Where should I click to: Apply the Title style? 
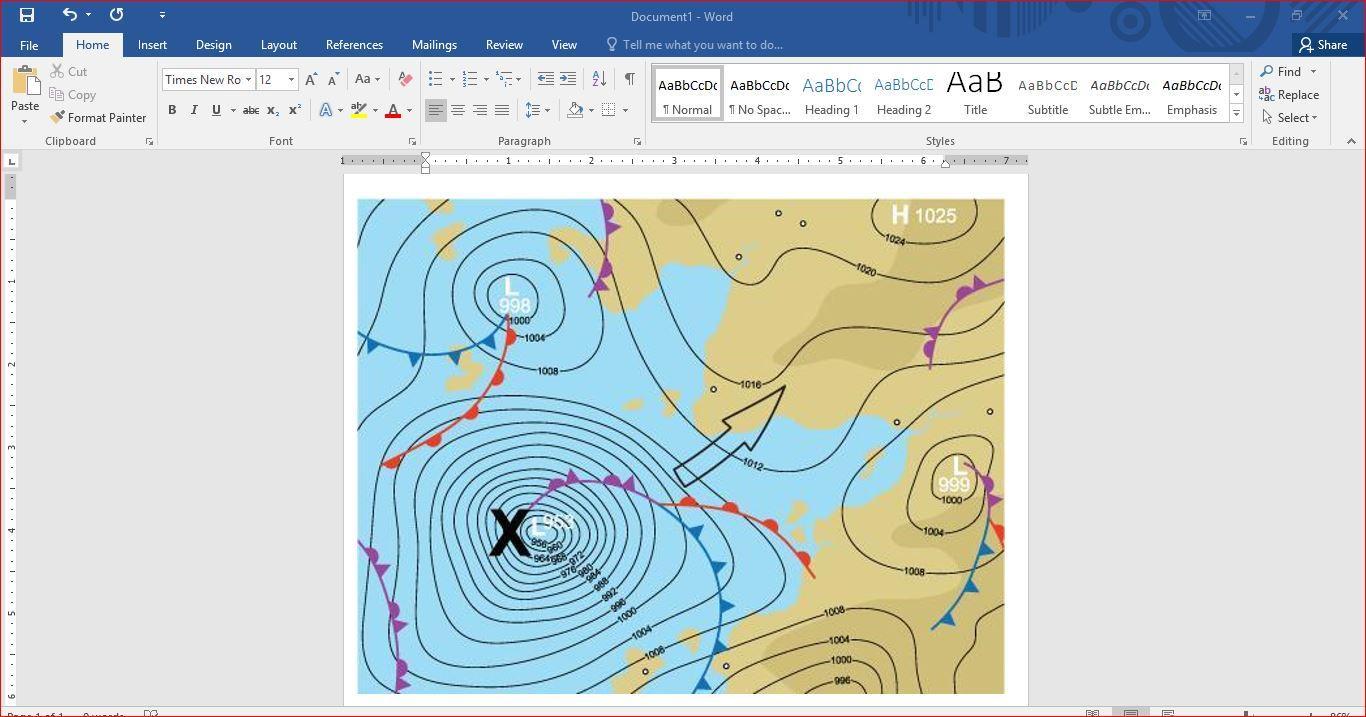(975, 94)
